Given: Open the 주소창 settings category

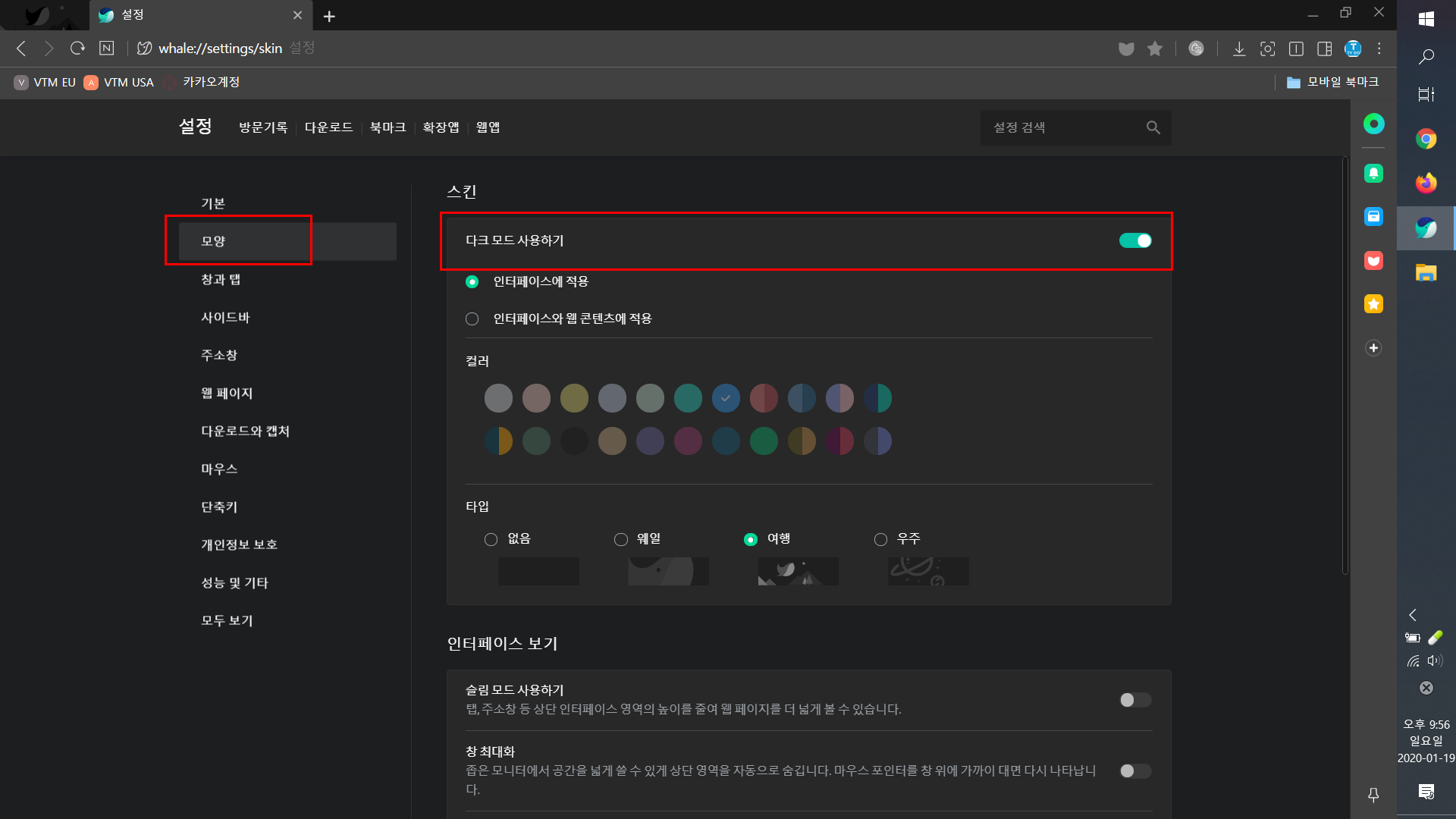Looking at the screenshot, I should tap(219, 355).
